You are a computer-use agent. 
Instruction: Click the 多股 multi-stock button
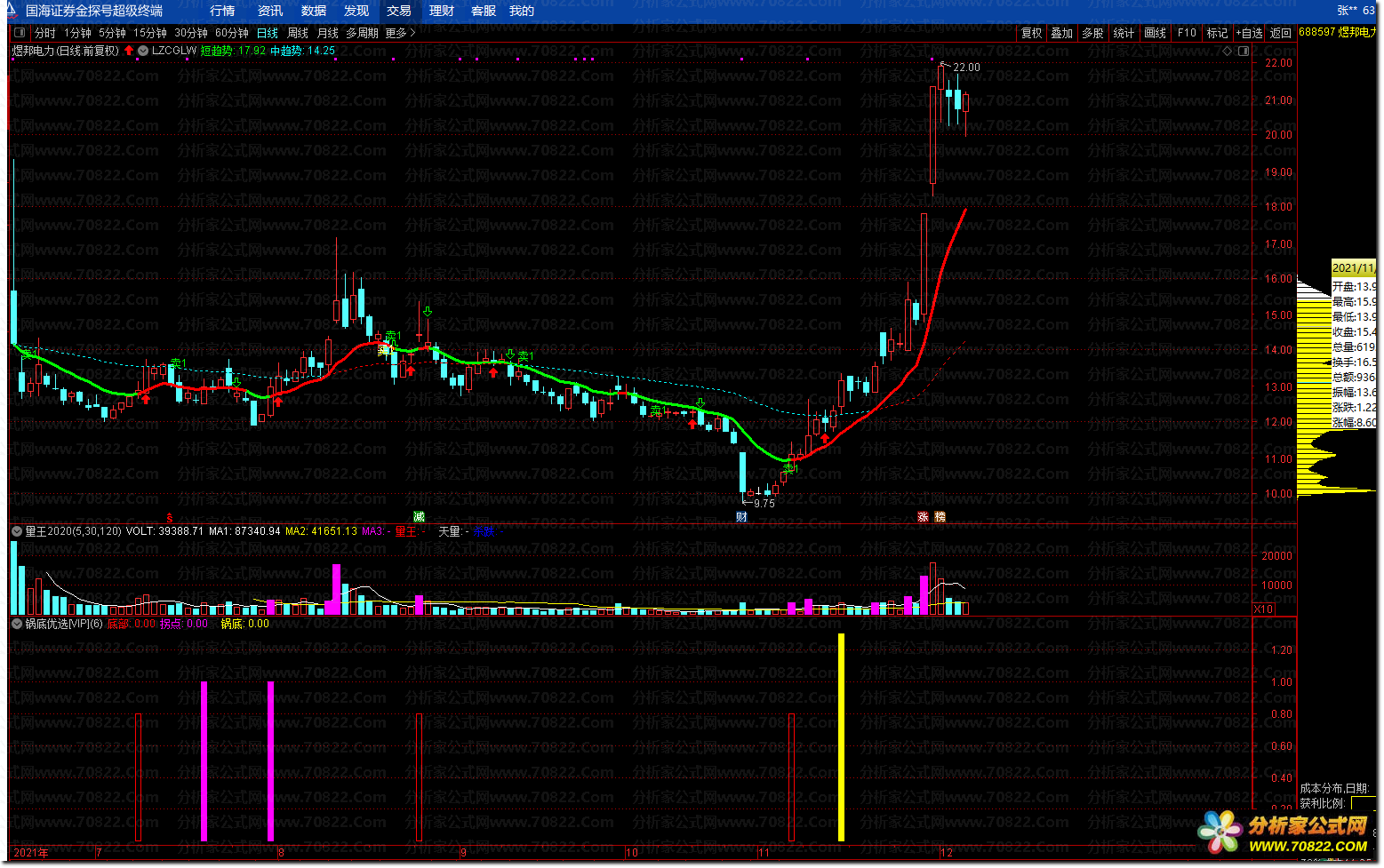click(1093, 33)
